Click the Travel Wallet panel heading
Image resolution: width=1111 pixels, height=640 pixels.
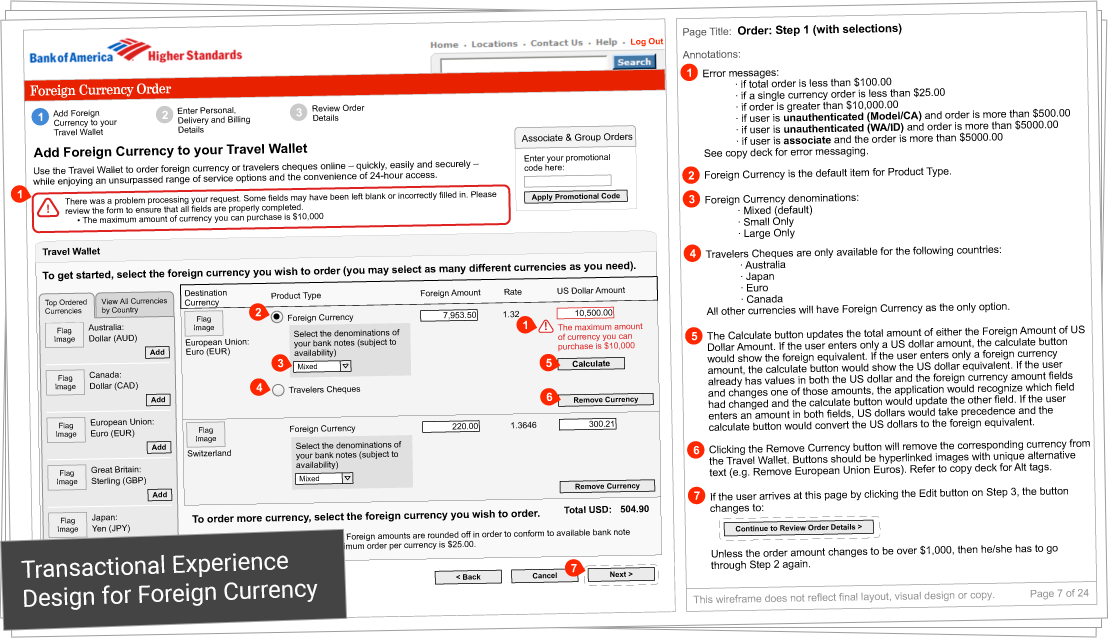point(72,252)
